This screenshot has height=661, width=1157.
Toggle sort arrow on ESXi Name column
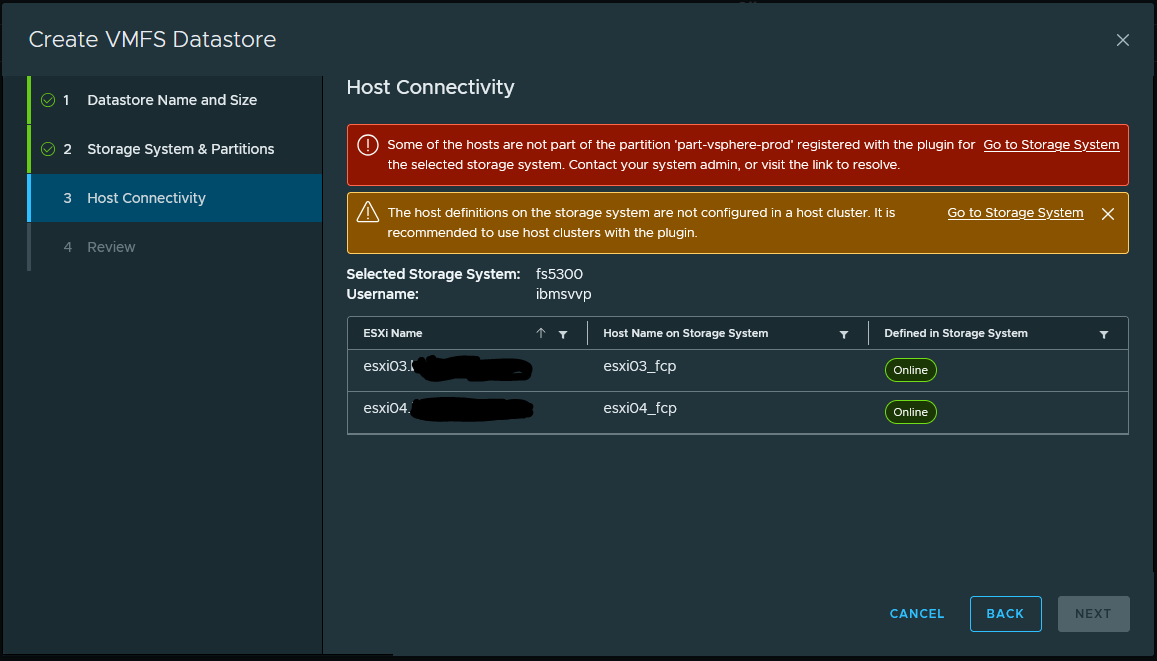541,334
